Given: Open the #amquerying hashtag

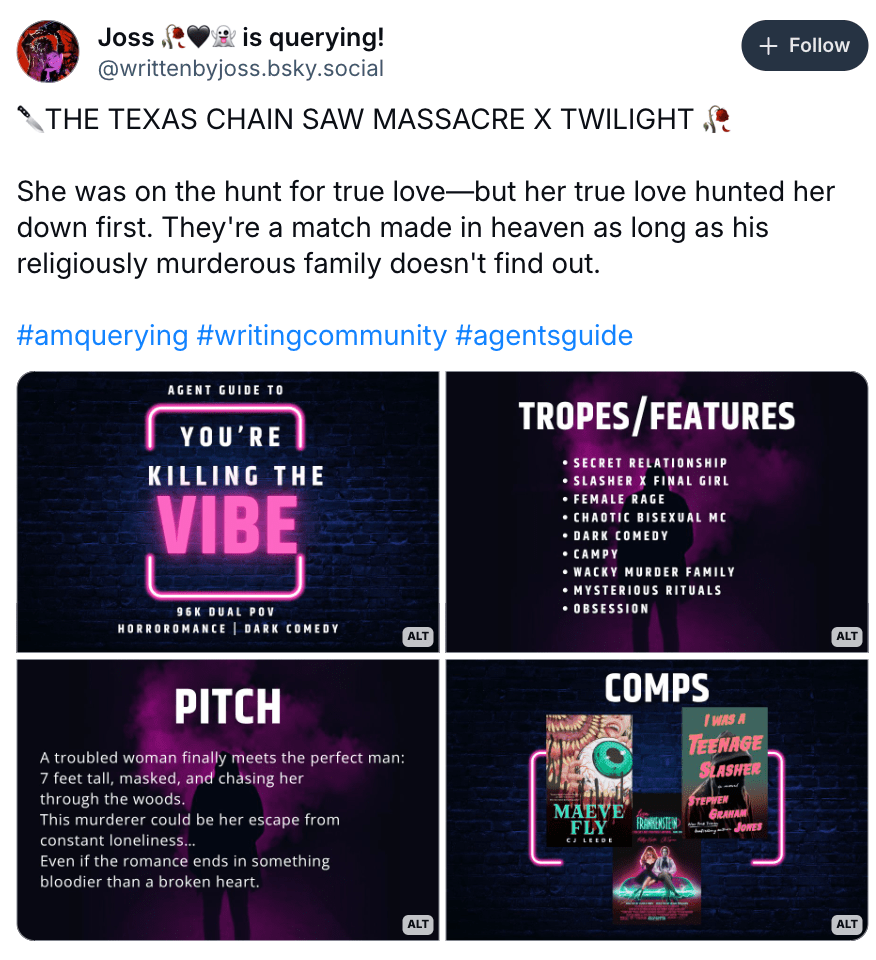Looking at the screenshot, I should [x=102, y=336].
